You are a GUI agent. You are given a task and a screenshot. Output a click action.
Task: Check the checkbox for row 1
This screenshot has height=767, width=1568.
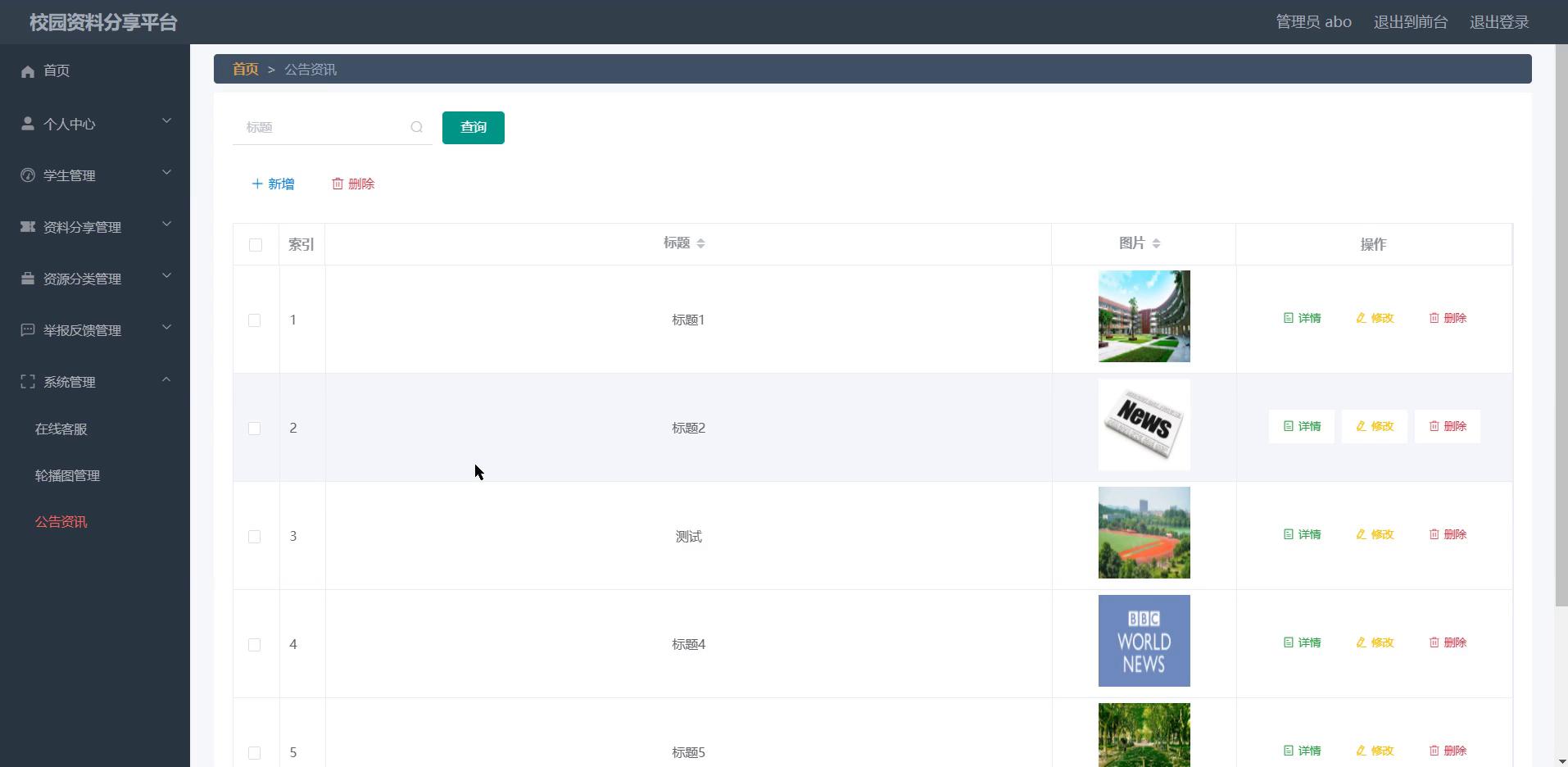click(x=255, y=320)
